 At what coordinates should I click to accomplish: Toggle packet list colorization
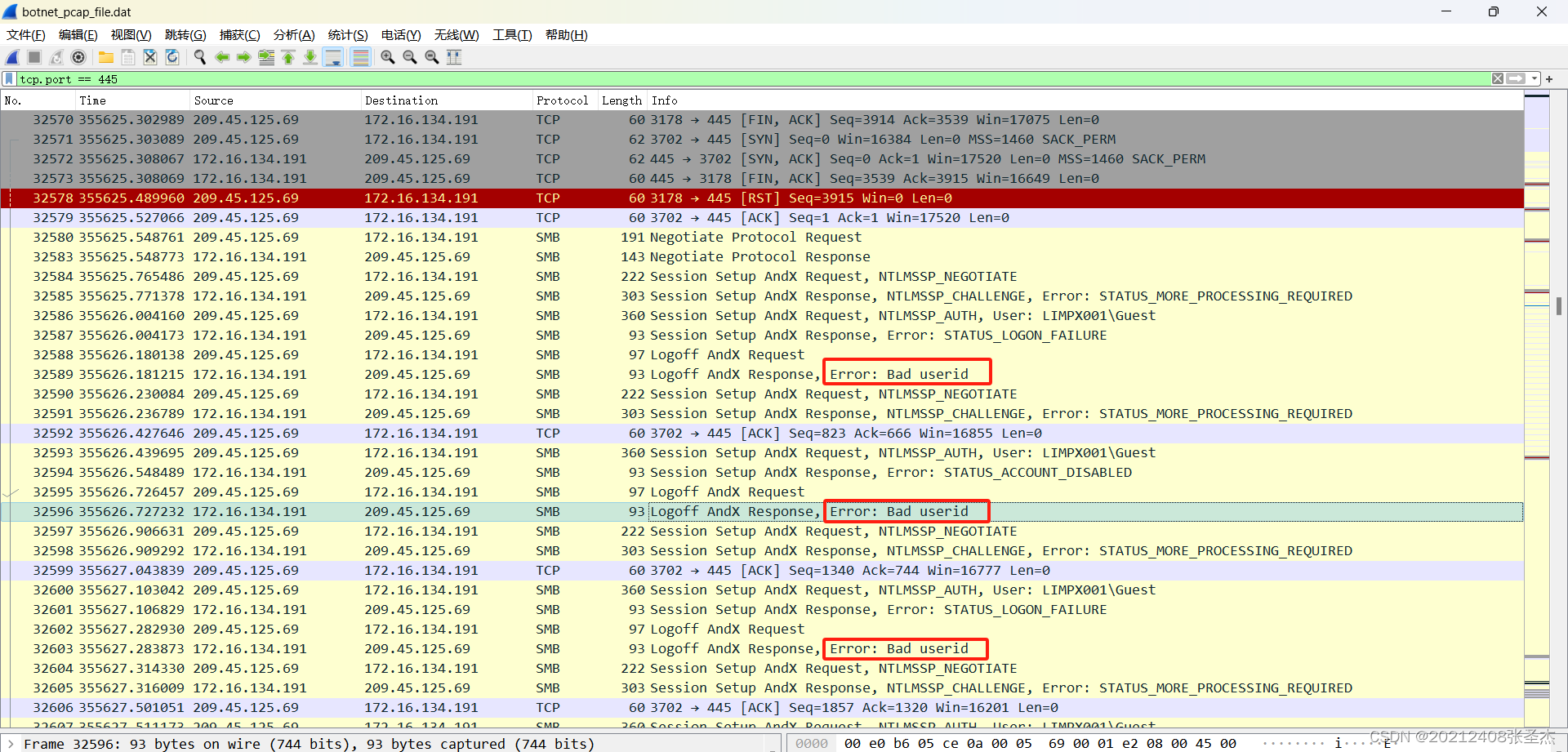(x=360, y=57)
